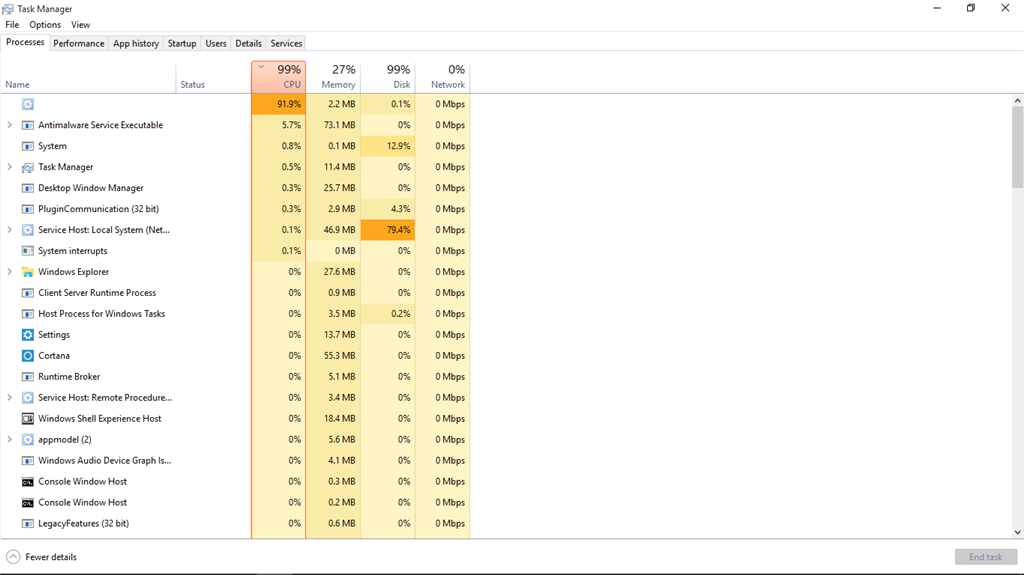Viewport: 1024px width, 575px height.
Task: Click the Console Window Host icon using 0.3 MB
Action: click(27, 482)
